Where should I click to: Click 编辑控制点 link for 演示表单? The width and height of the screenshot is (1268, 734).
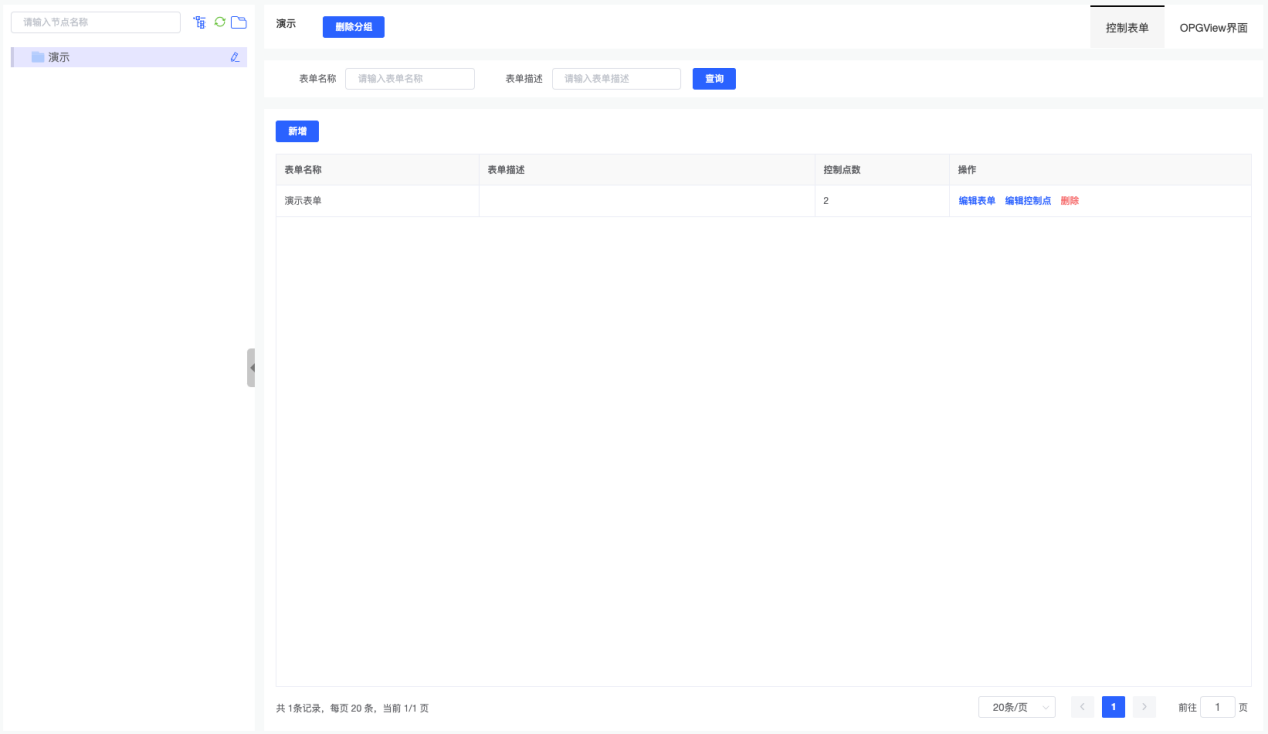pyautogui.click(x=1028, y=200)
